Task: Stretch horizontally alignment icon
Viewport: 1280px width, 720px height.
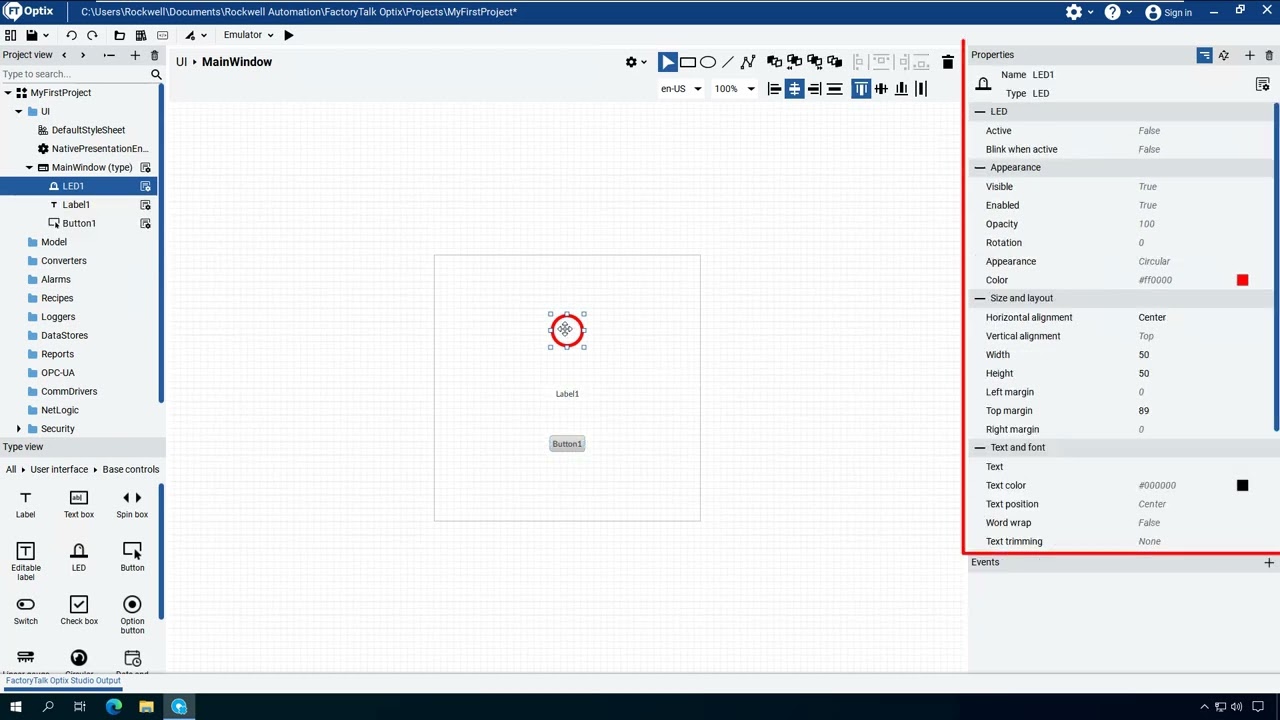Action: click(x=834, y=89)
